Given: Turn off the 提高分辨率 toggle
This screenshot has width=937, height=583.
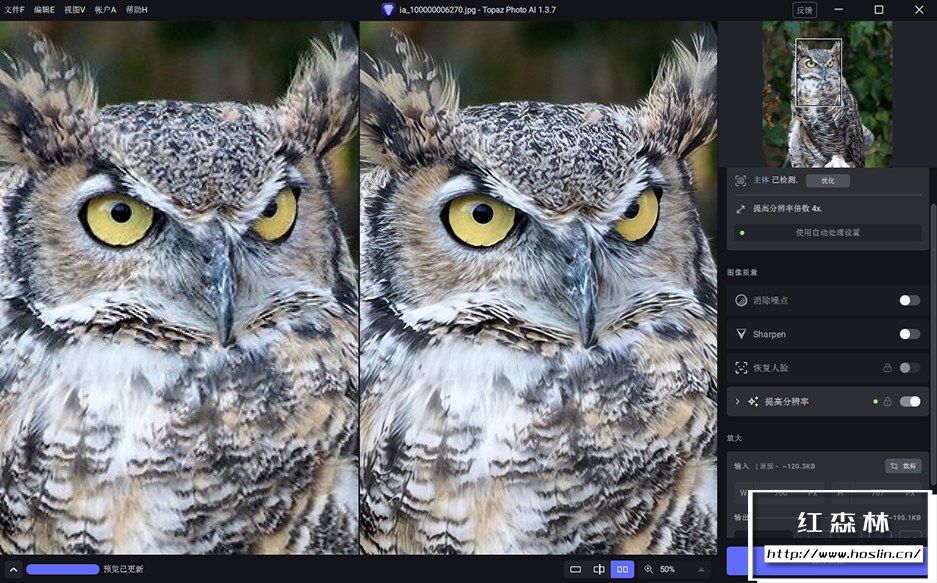Looking at the screenshot, I should [x=910, y=401].
